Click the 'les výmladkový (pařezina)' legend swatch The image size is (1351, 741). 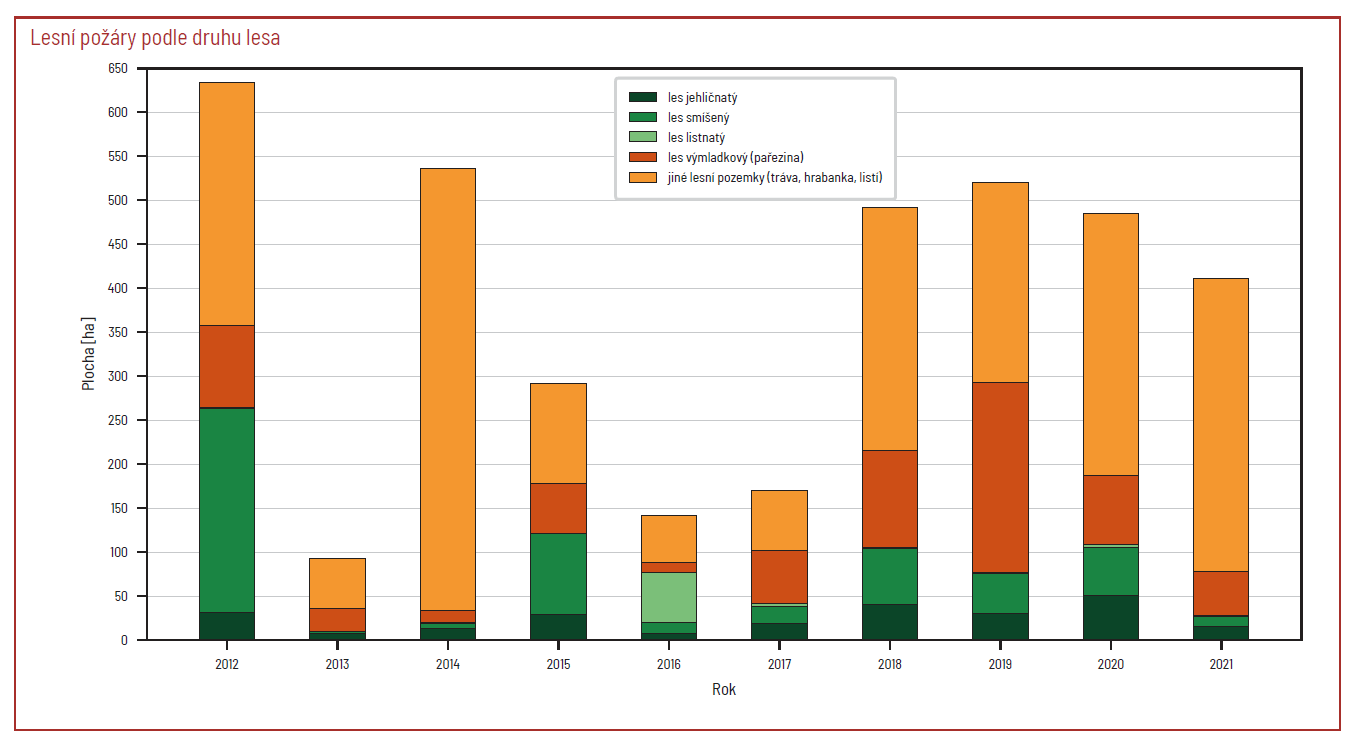click(x=642, y=158)
